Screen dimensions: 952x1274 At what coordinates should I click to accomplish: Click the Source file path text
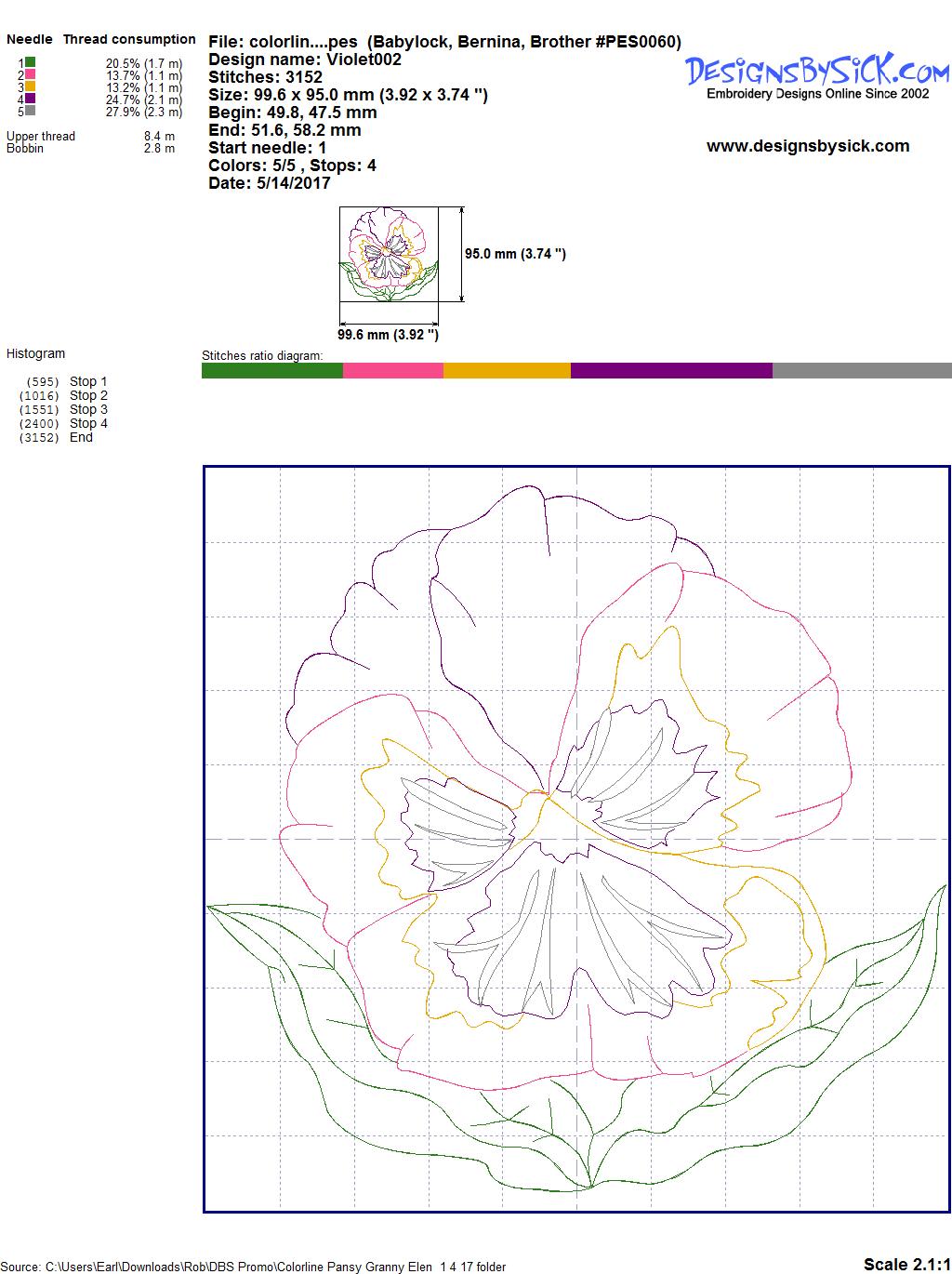click(x=256, y=1267)
